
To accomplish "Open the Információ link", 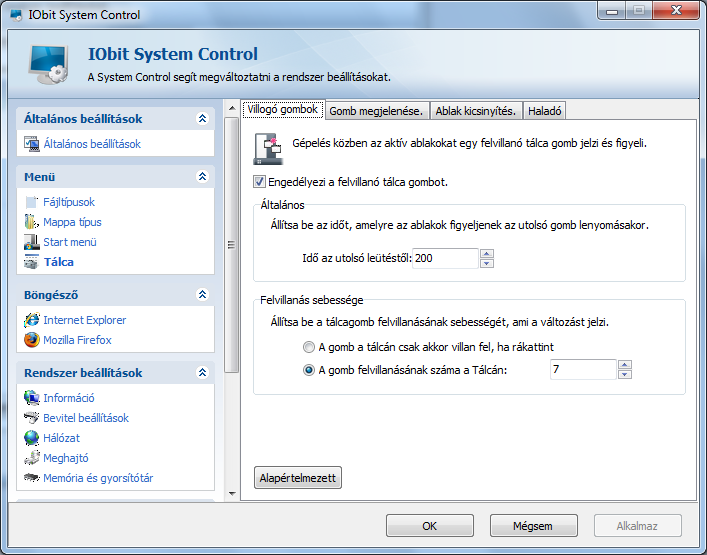I will pyautogui.click(x=69, y=398).
